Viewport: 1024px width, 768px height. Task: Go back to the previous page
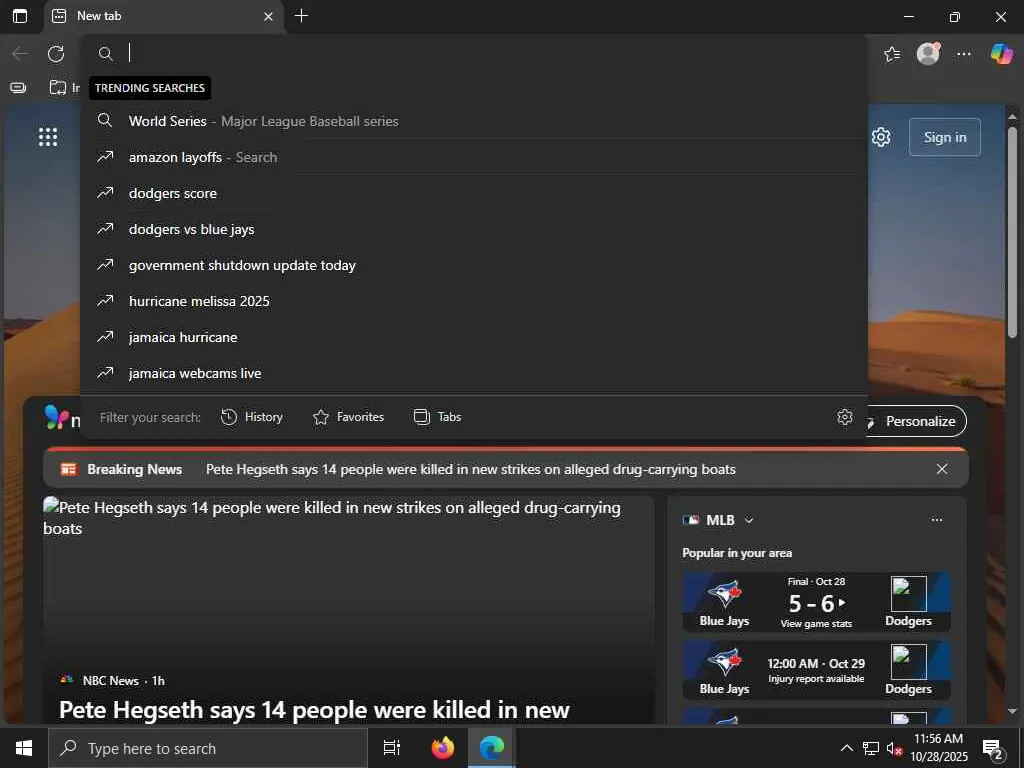pyautogui.click(x=20, y=54)
